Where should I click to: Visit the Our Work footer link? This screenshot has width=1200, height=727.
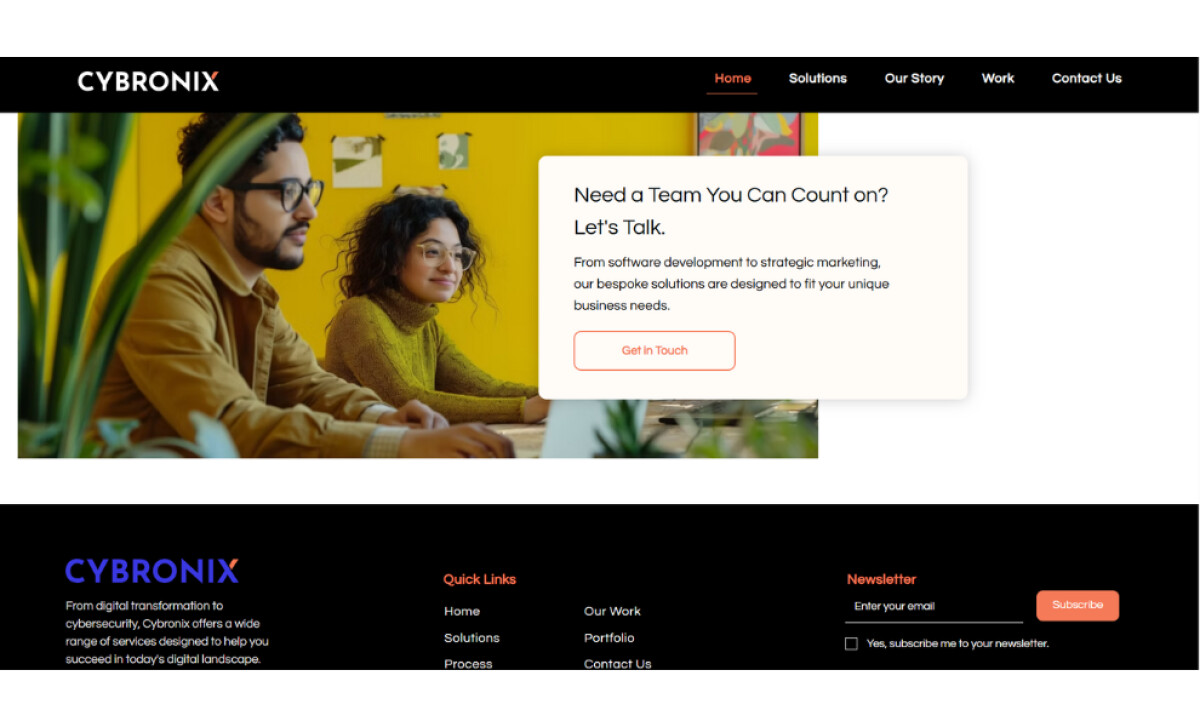pyautogui.click(x=612, y=611)
